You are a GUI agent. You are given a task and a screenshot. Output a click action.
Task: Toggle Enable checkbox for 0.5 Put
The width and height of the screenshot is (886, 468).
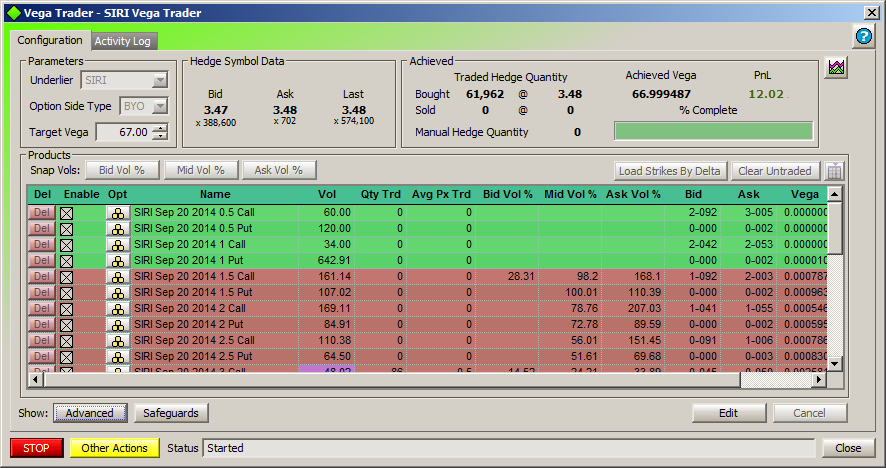(67, 229)
